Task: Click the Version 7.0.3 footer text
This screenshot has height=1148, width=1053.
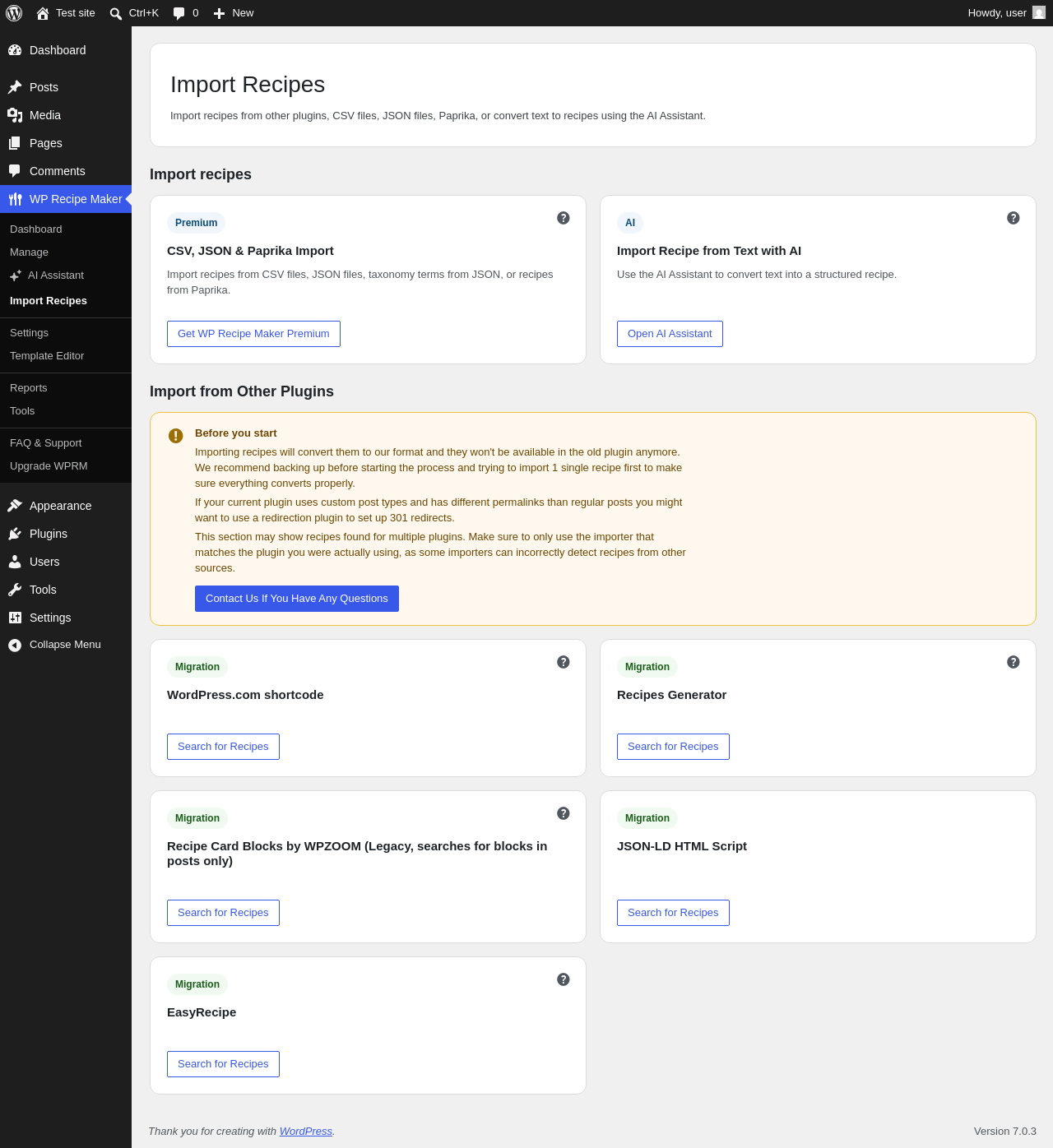Action: 1005,1132
